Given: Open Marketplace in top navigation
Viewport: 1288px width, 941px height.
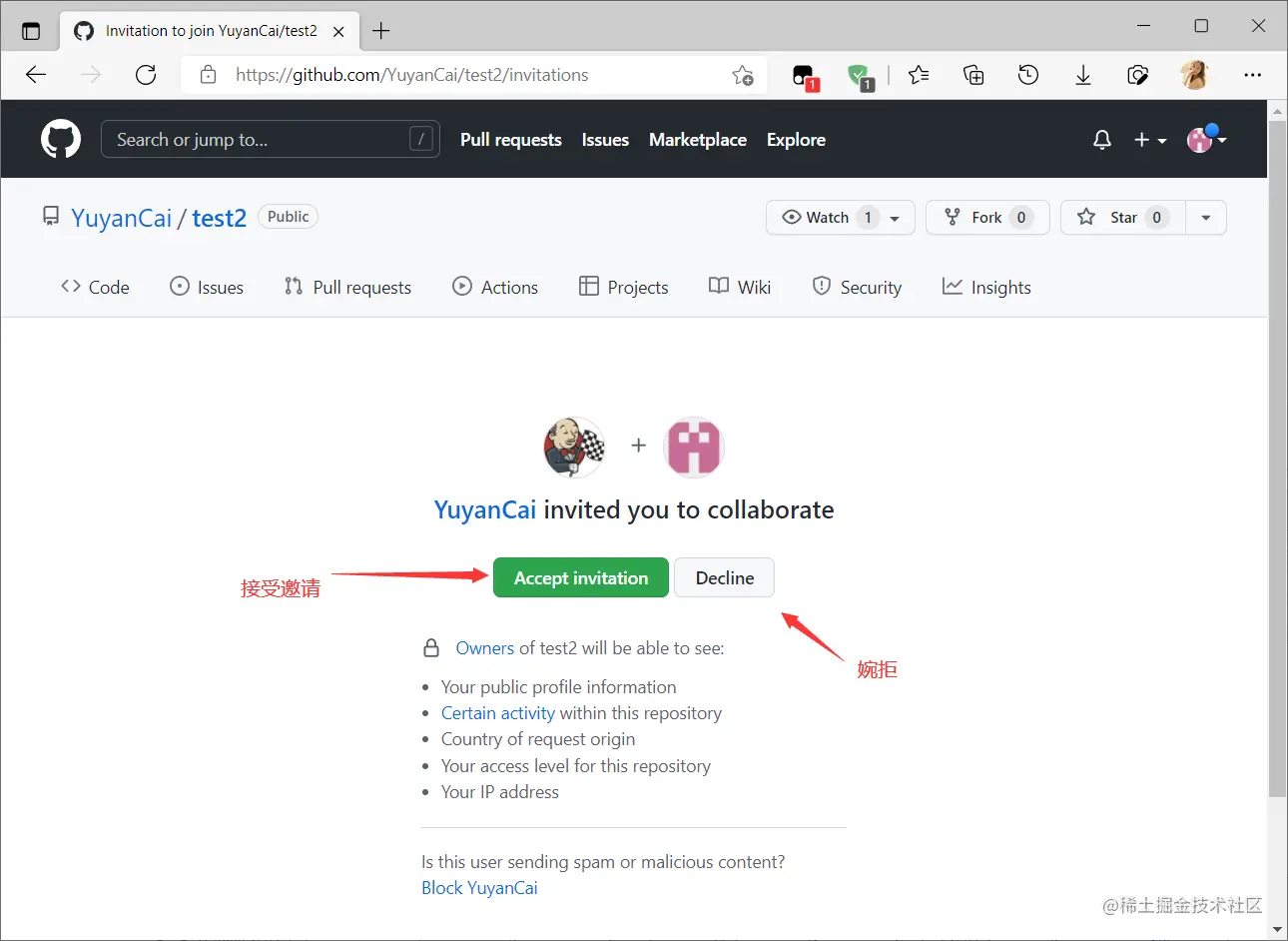Looking at the screenshot, I should coord(698,140).
